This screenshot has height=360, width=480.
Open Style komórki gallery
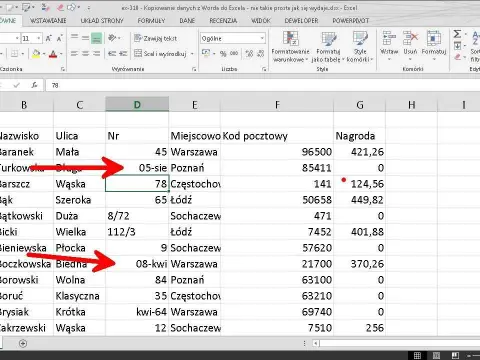[x=360, y=47]
